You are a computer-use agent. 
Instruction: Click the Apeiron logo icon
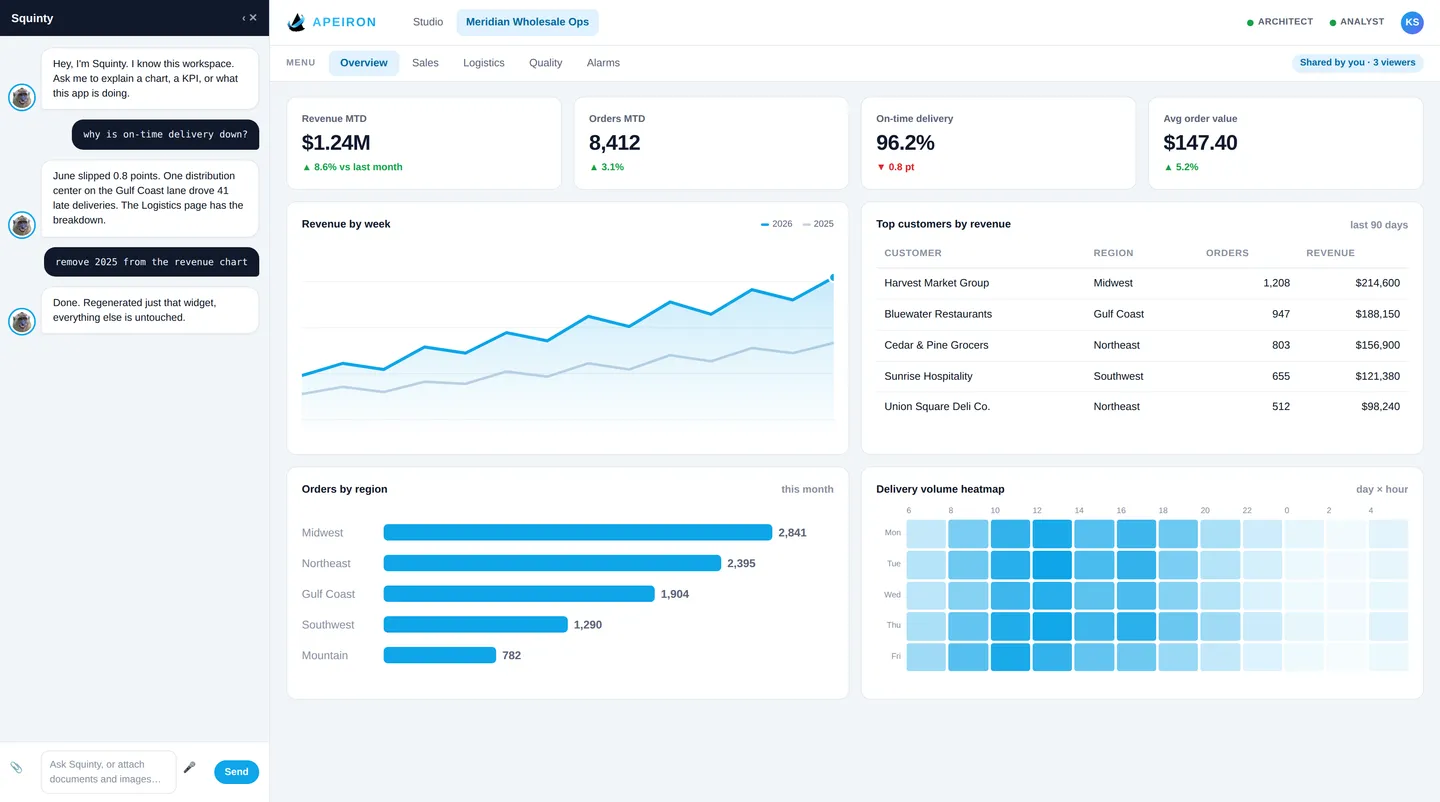(296, 22)
